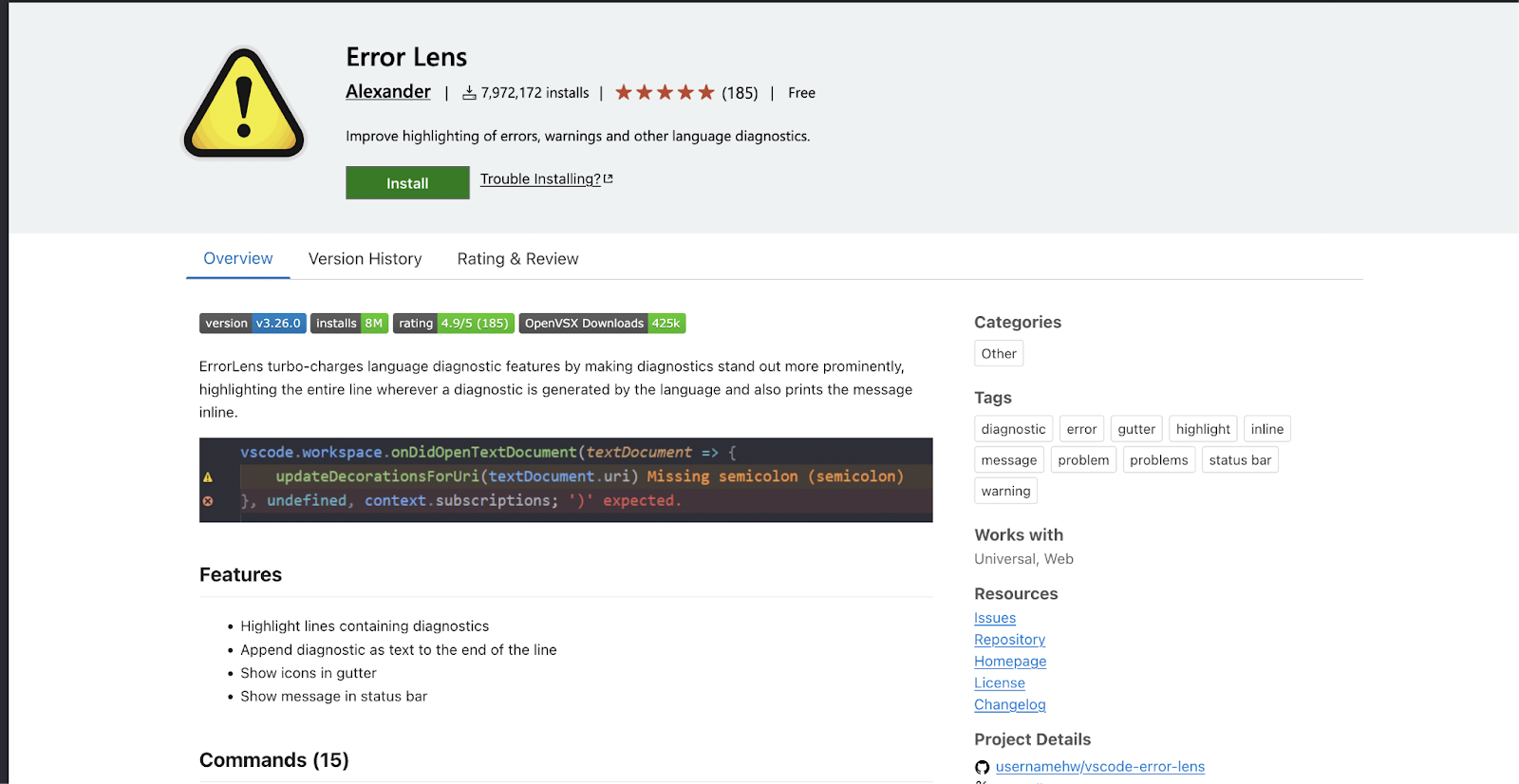
Task: Click the Categories heading
Action: pos(1018,322)
